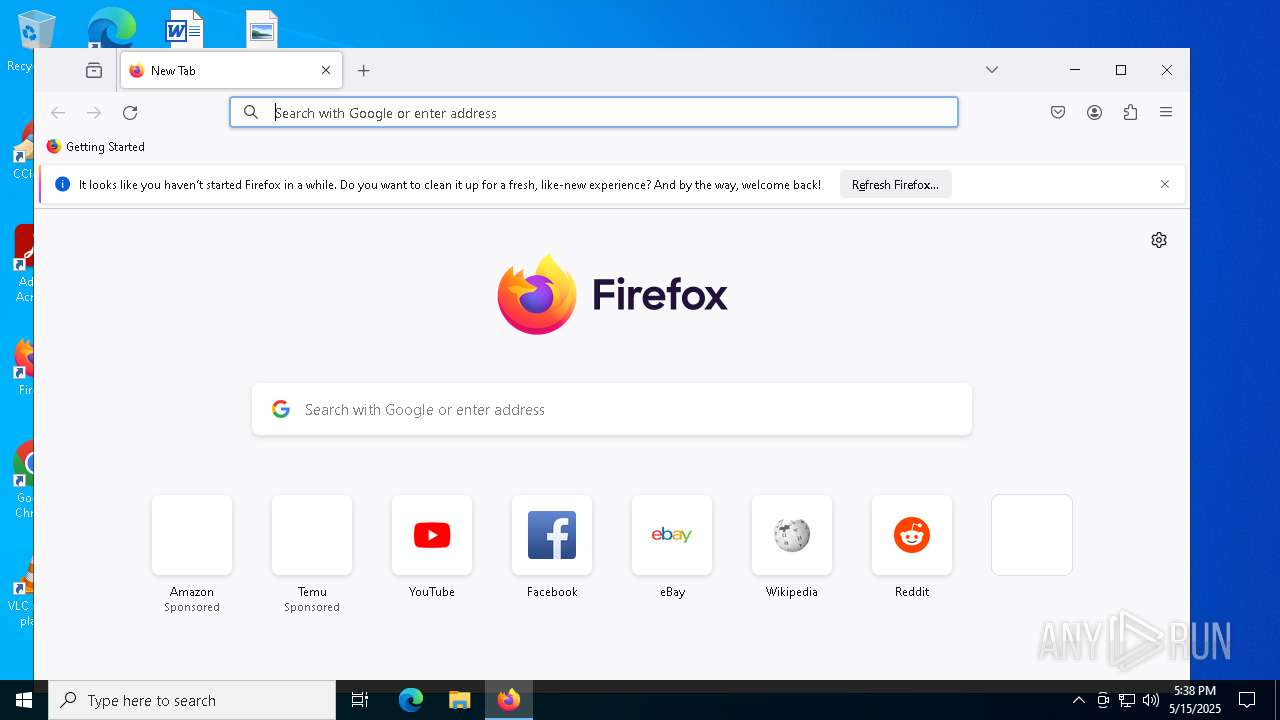Go back one page
Screen dimensions: 1280x720
pos(58,113)
